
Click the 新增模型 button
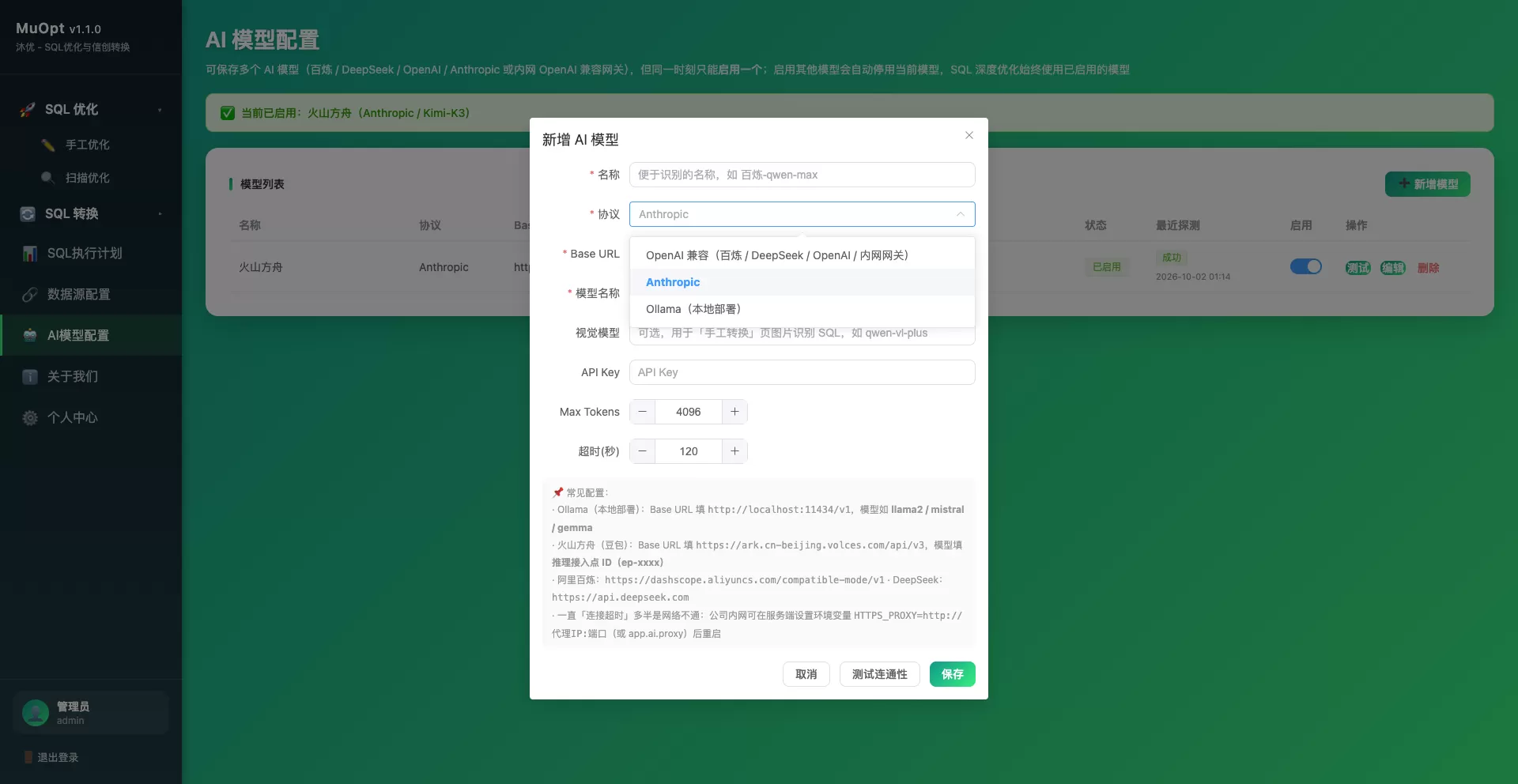(x=1428, y=184)
